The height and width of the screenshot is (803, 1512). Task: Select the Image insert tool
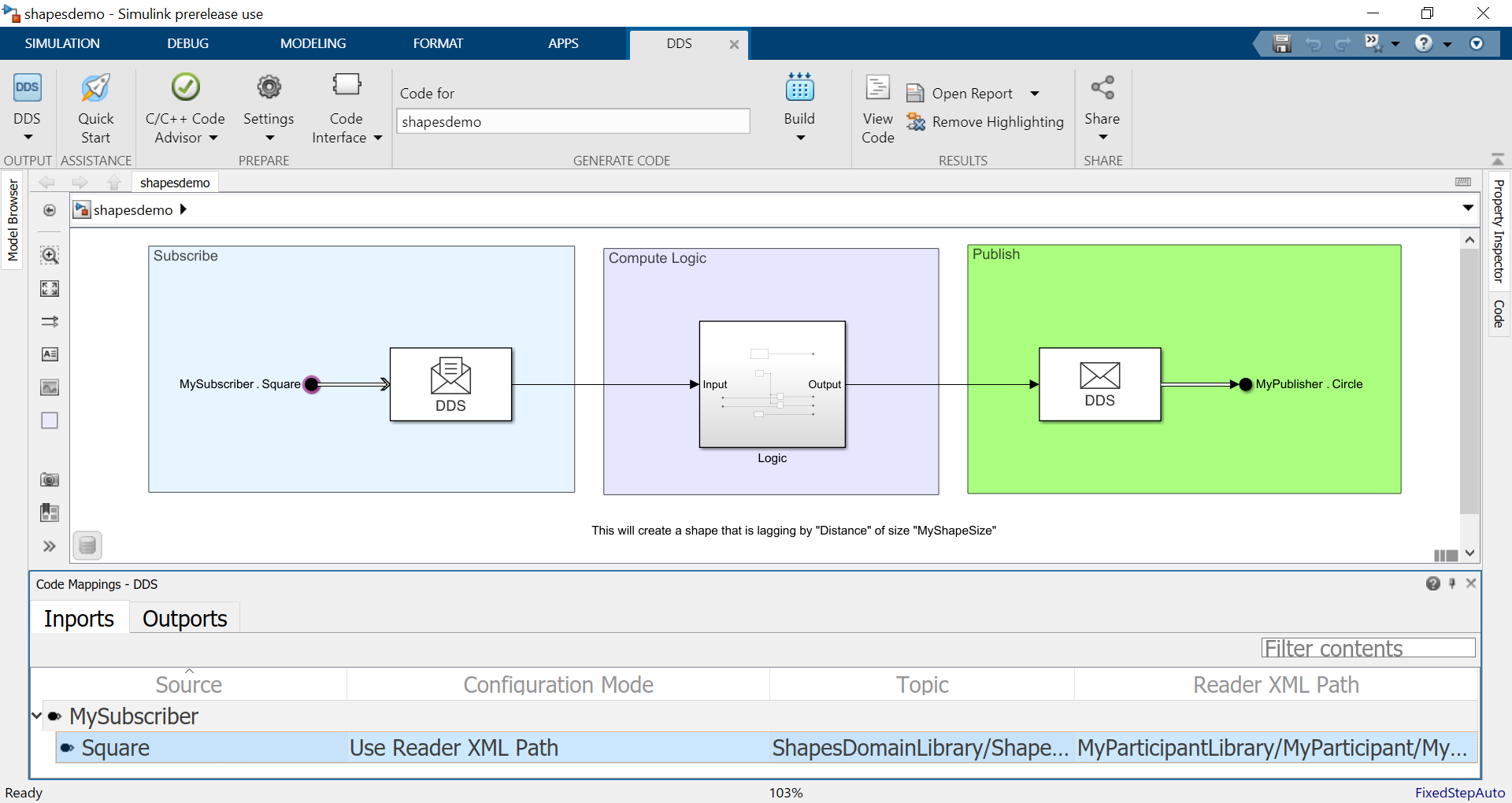point(50,387)
